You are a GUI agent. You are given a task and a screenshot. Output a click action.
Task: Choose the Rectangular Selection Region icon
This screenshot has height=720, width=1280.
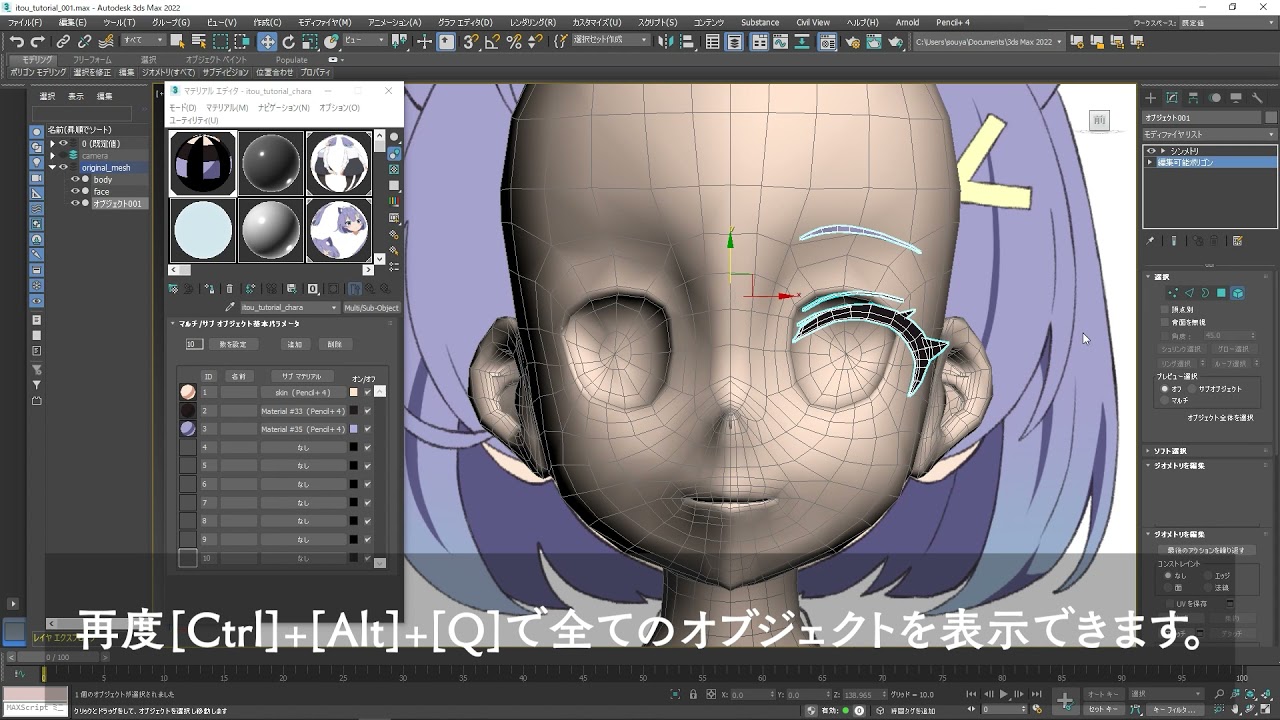coord(222,41)
